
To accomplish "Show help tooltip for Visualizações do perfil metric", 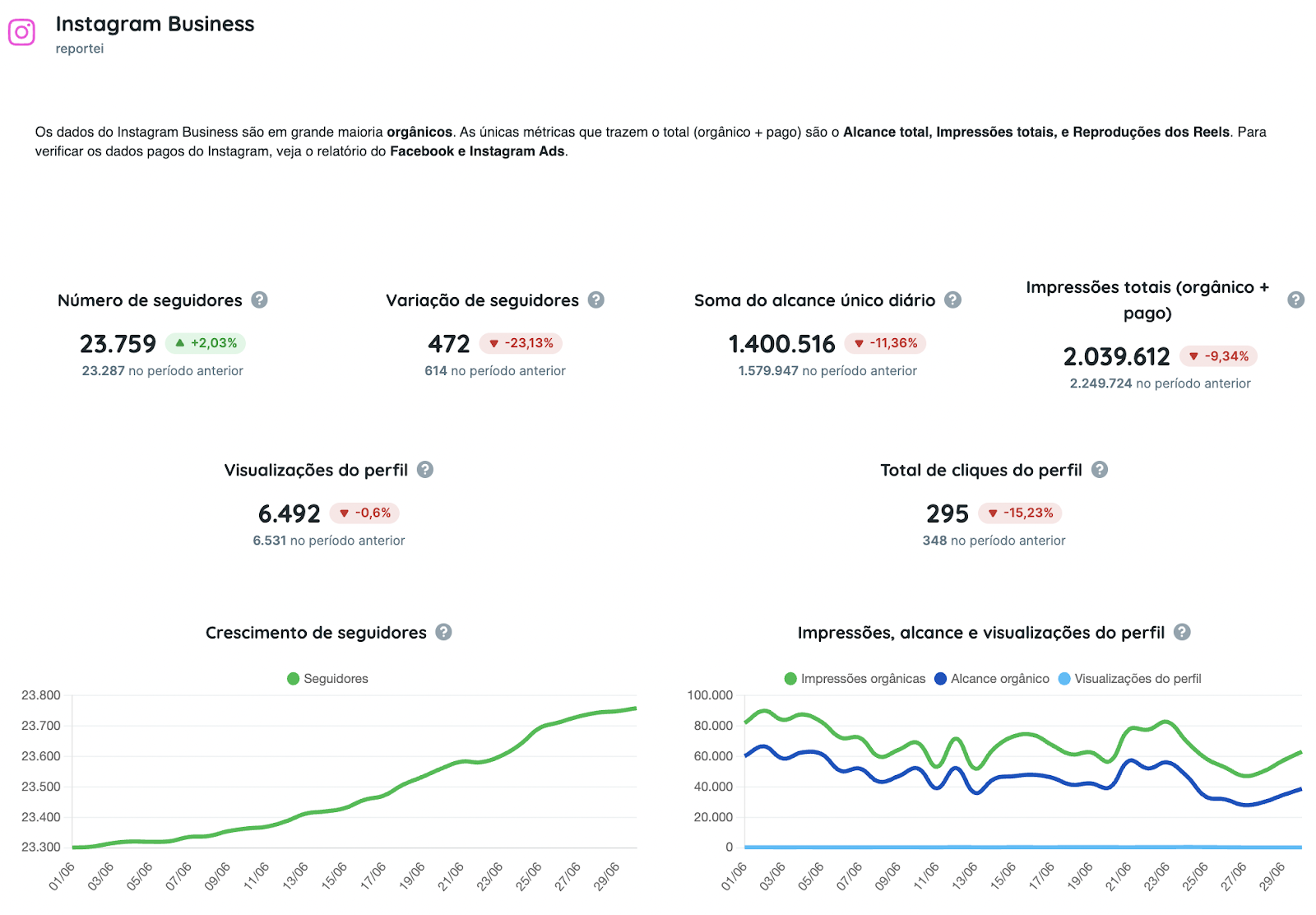I will tap(424, 469).
